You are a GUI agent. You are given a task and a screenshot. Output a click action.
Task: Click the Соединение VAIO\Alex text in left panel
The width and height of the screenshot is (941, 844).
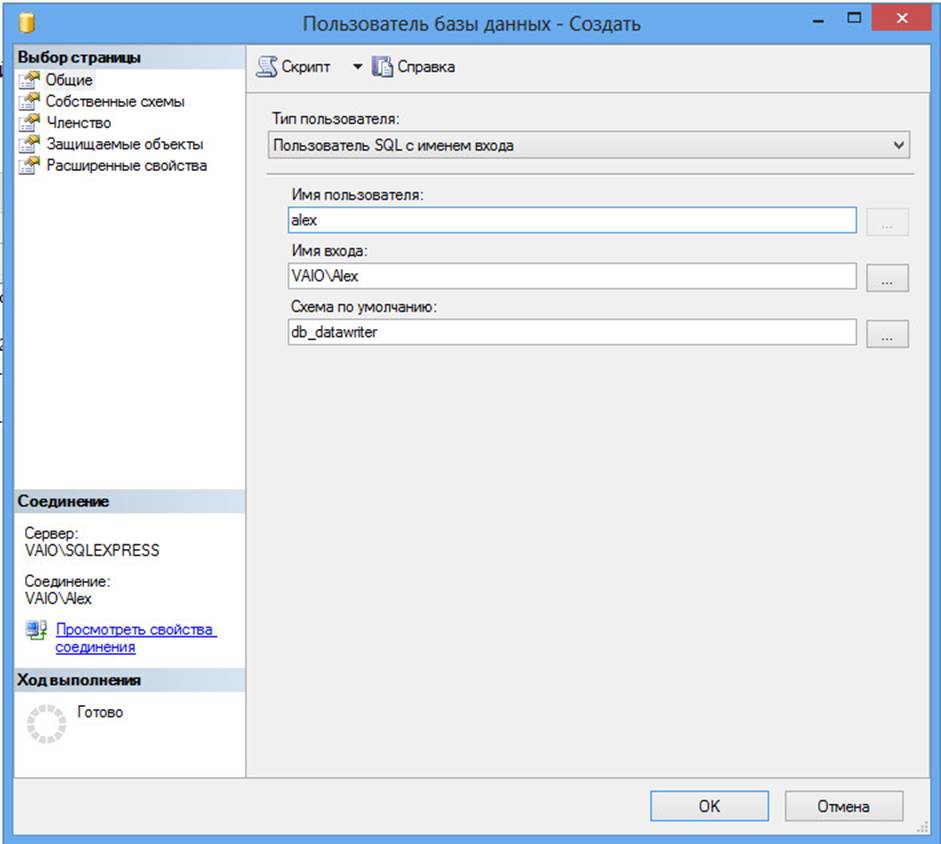58,598
